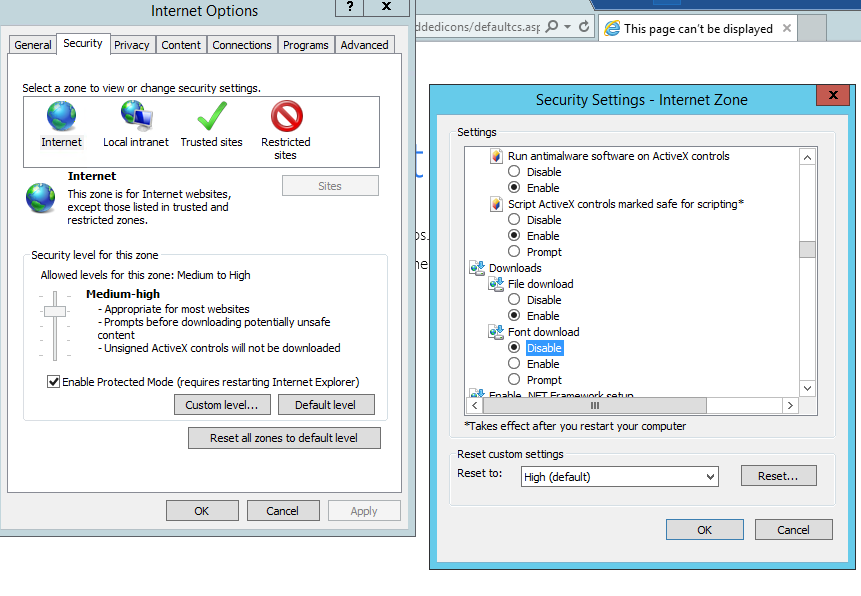Click the security level slider handle
Screen dimensions: 861x596
tap(55, 311)
